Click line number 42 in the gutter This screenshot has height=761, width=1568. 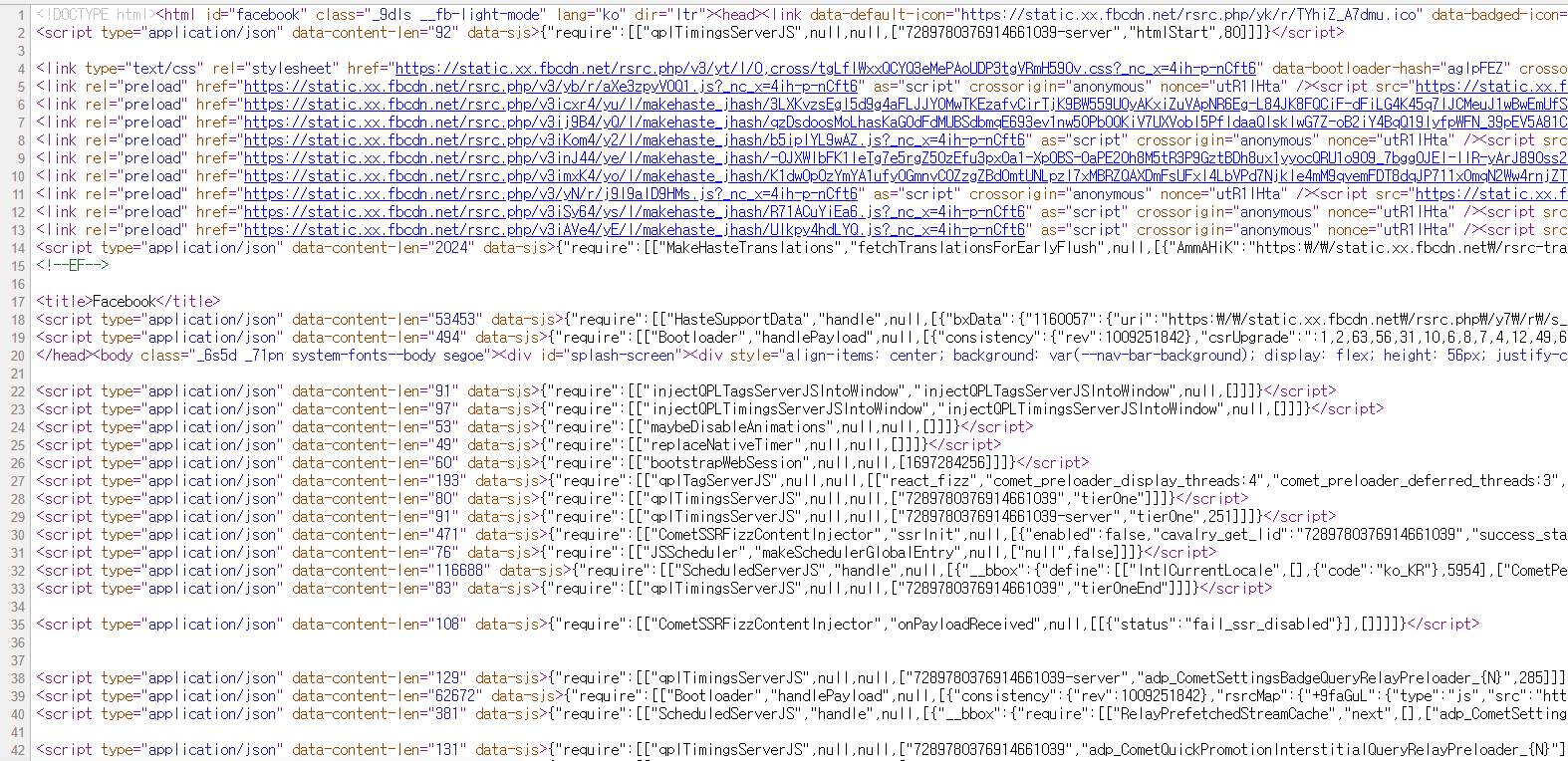[18, 750]
